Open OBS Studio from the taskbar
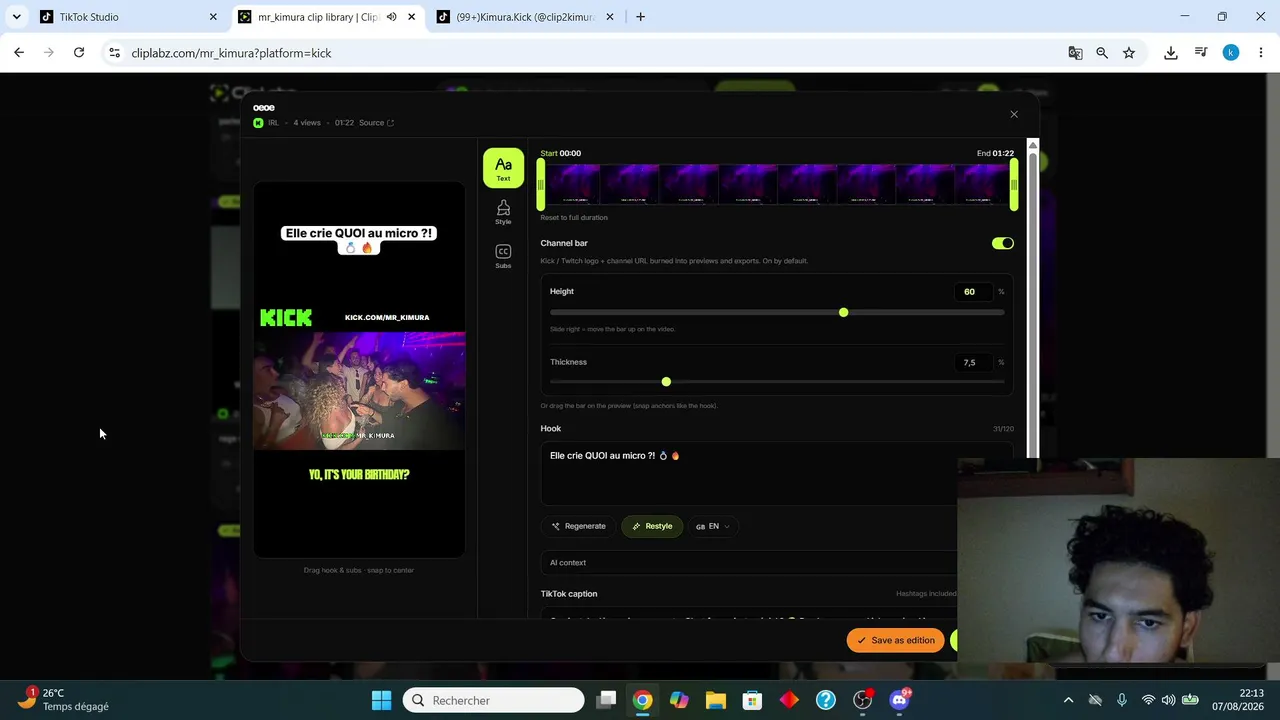Viewport: 1280px width, 720px height. click(x=862, y=700)
